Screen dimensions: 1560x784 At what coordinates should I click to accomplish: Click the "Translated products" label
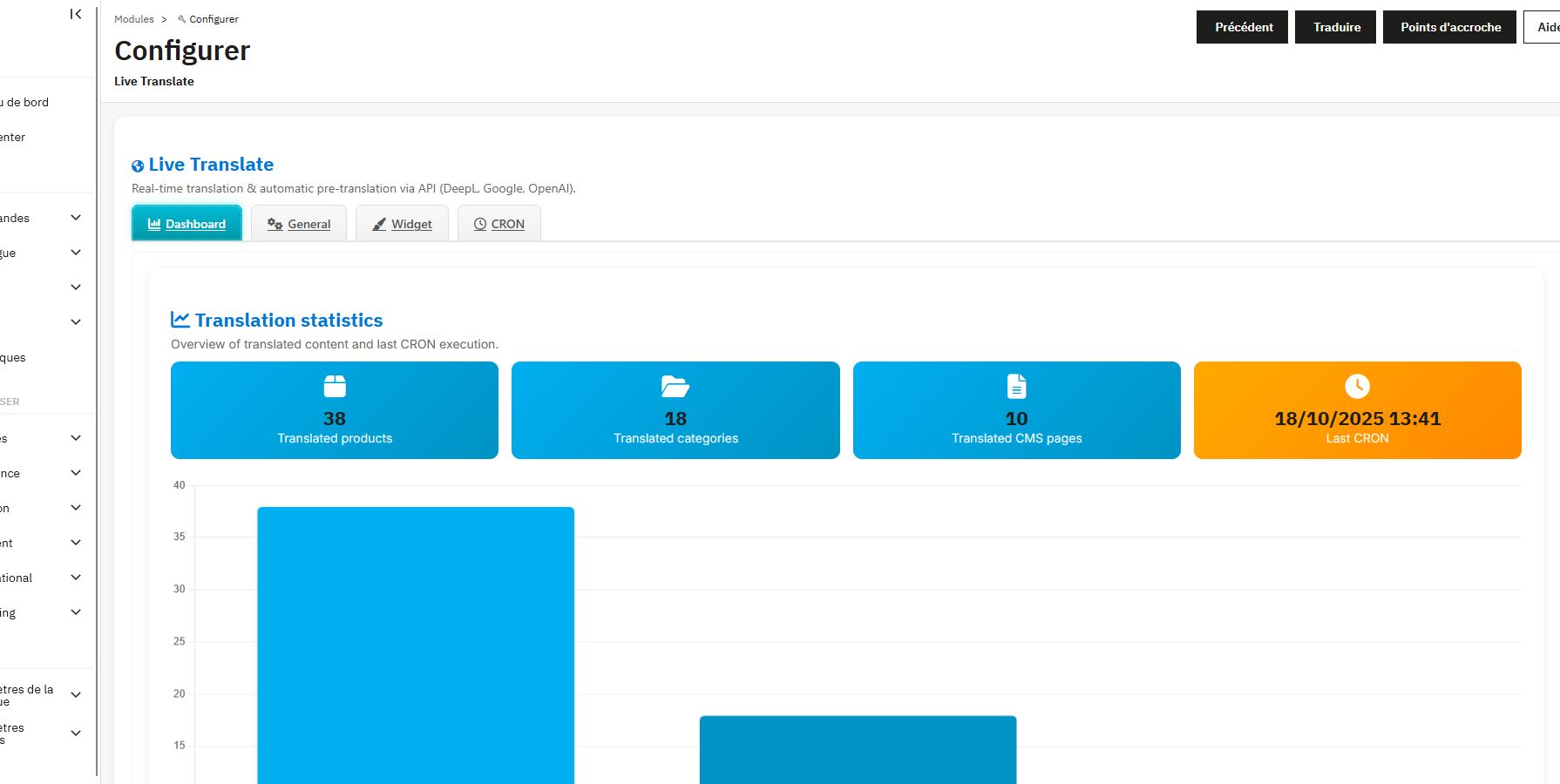tap(335, 438)
